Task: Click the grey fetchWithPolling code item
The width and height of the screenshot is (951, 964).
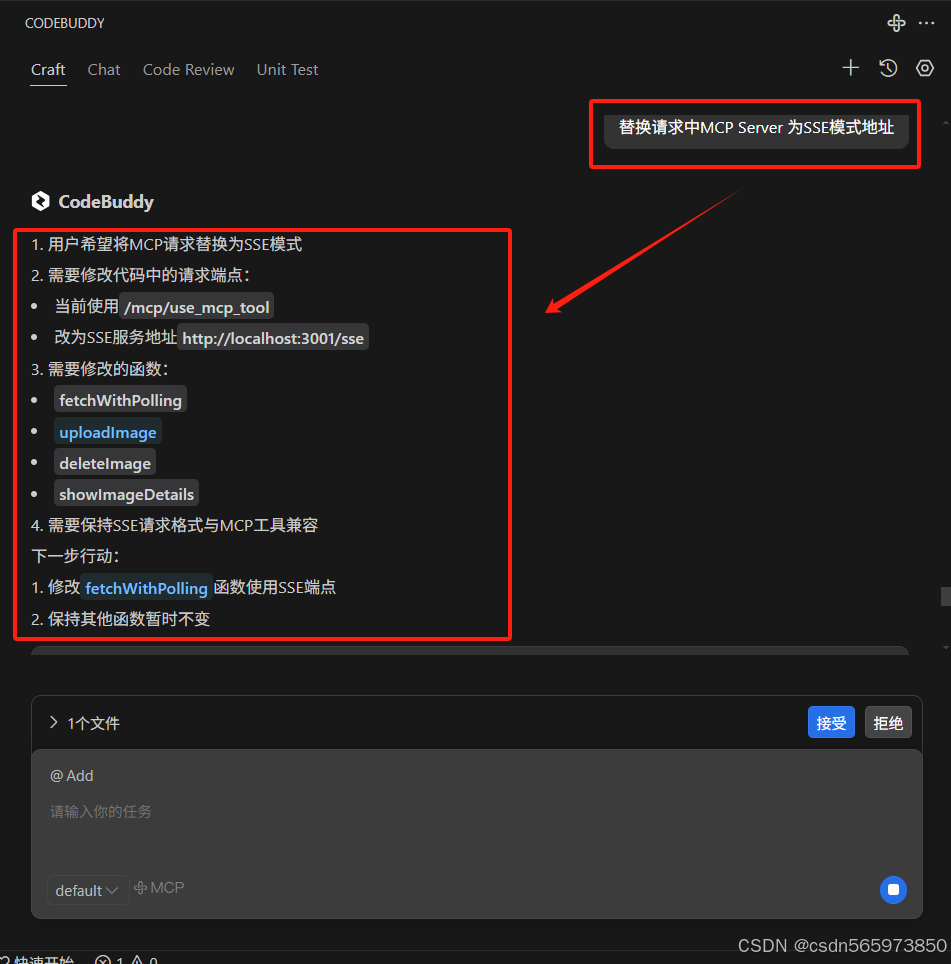Action: (120, 400)
